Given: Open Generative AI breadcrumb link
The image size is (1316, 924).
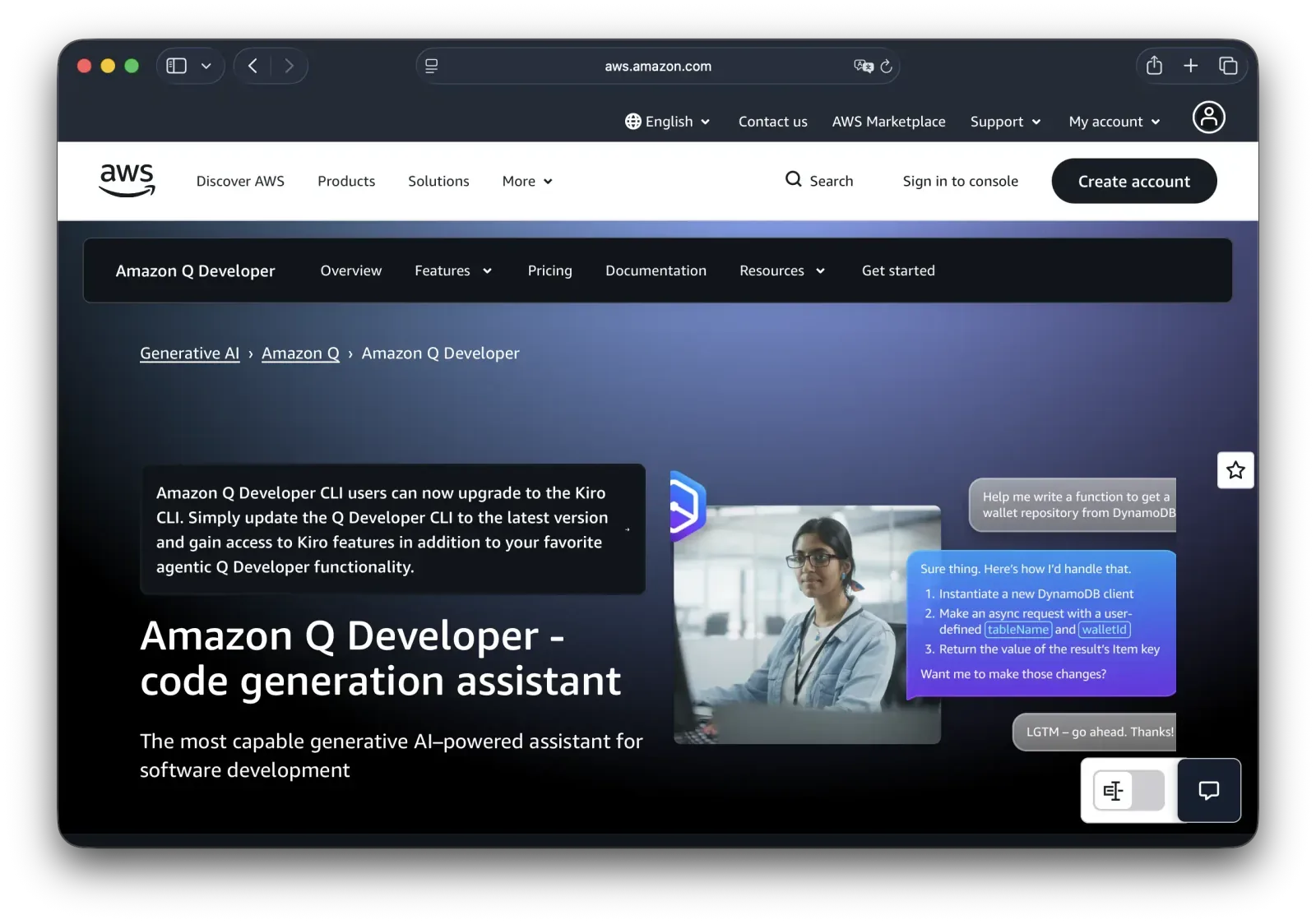Looking at the screenshot, I should click(189, 353).
